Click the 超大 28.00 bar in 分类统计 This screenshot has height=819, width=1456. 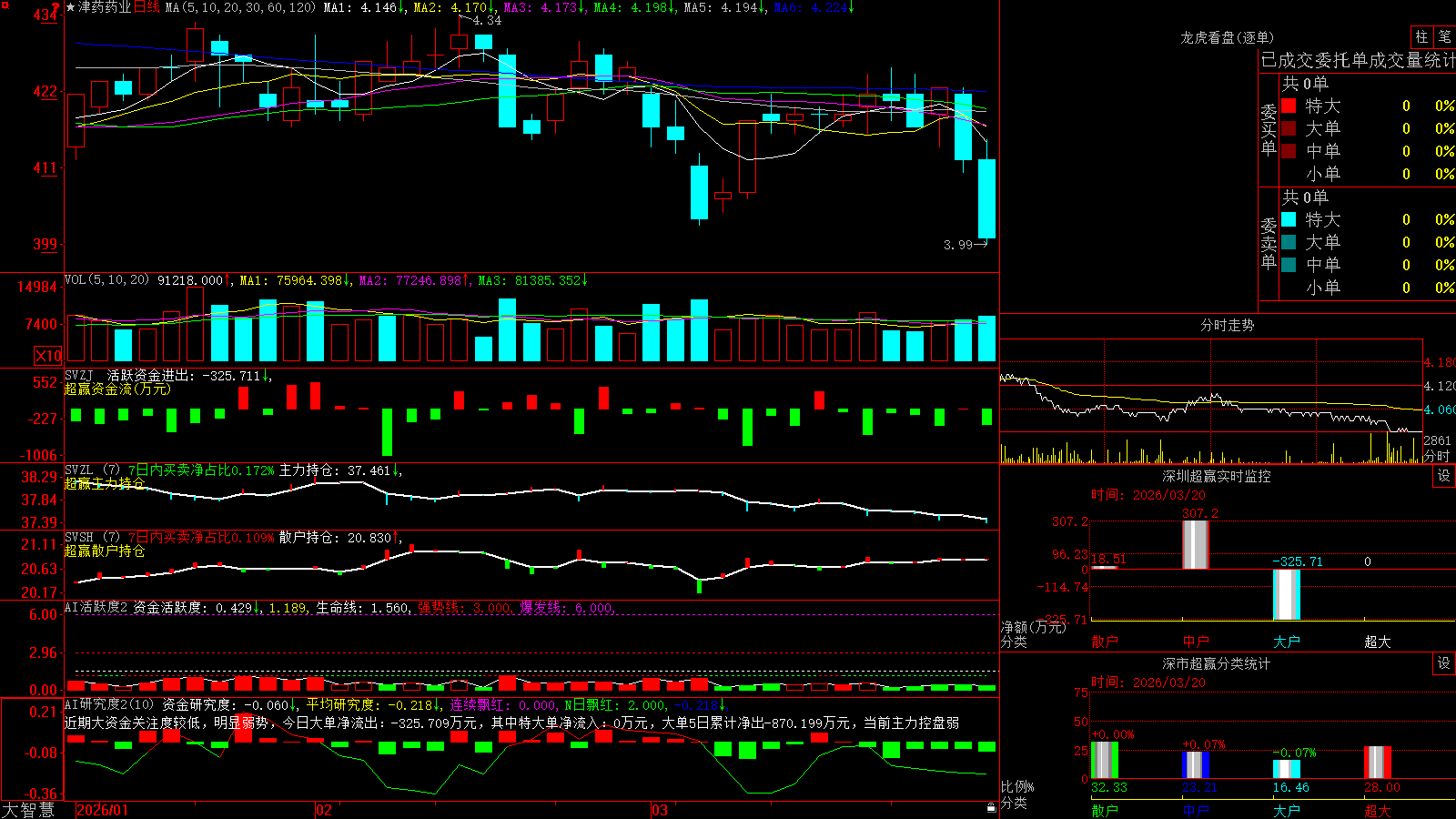pos(1378,763)
